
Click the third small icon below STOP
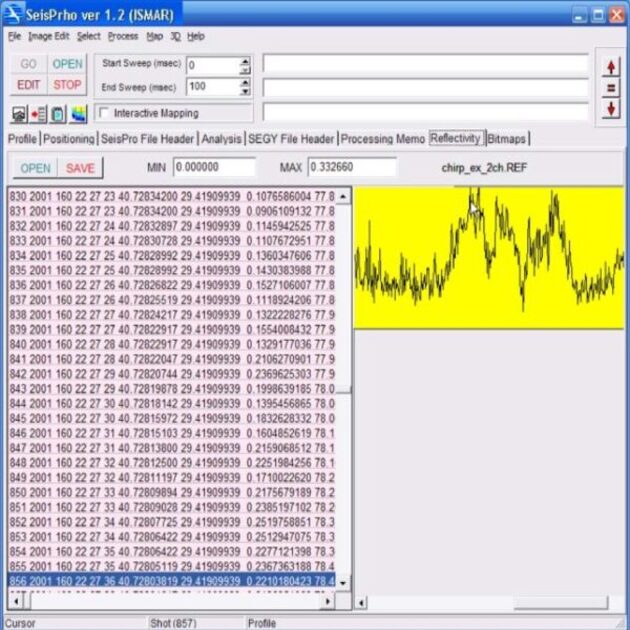pos(58,113)
